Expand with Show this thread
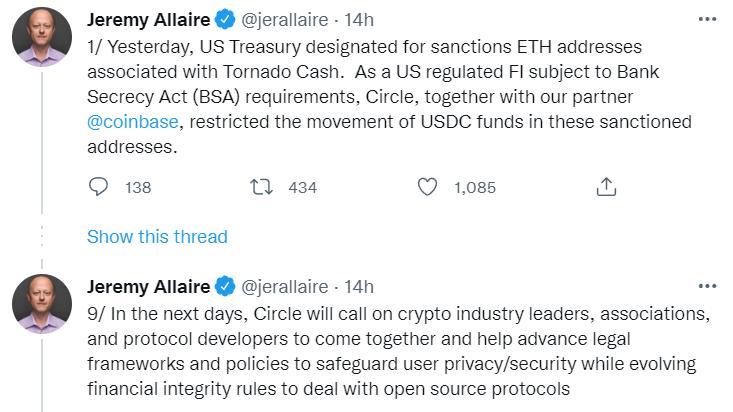Screen dimensions: 733x412 point(157,237)
